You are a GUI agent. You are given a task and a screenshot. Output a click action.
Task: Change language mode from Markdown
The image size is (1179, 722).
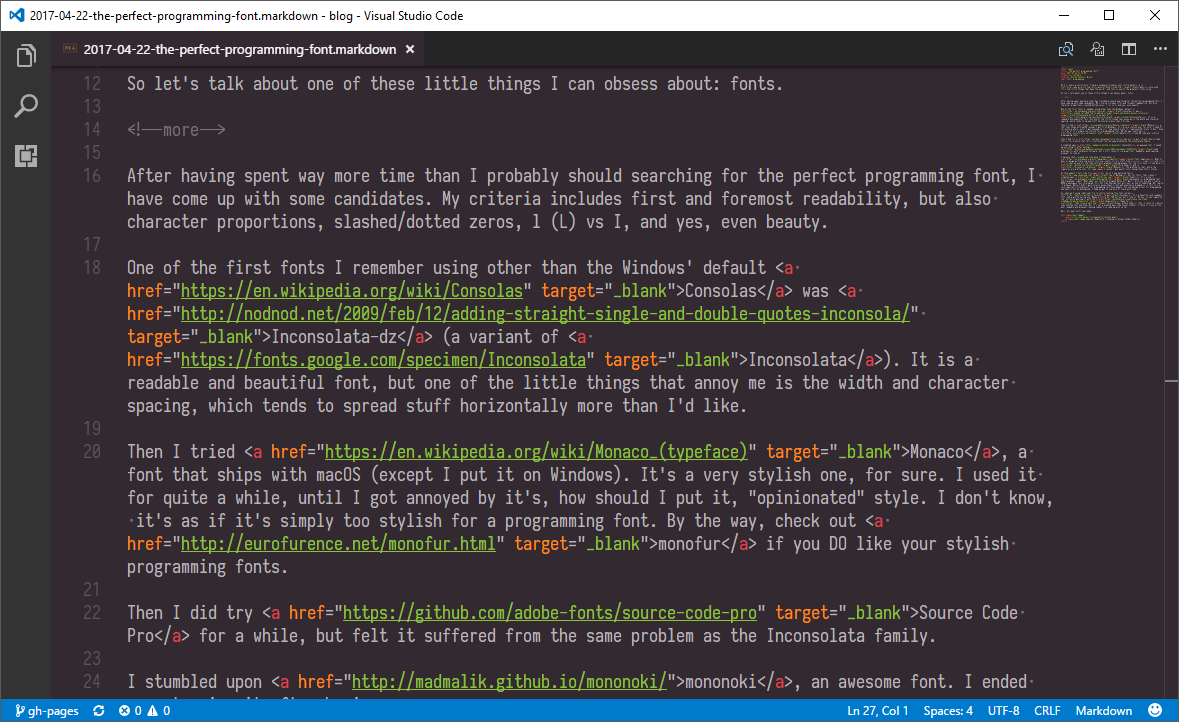point(1103,711)
